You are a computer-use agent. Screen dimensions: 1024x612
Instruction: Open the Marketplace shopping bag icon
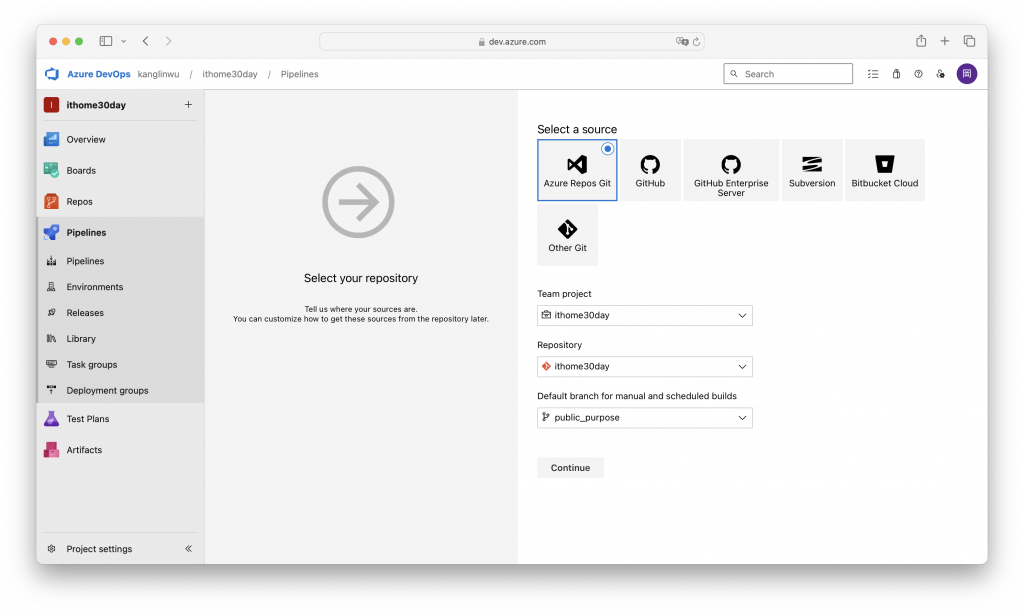click(x=896, y=74)
